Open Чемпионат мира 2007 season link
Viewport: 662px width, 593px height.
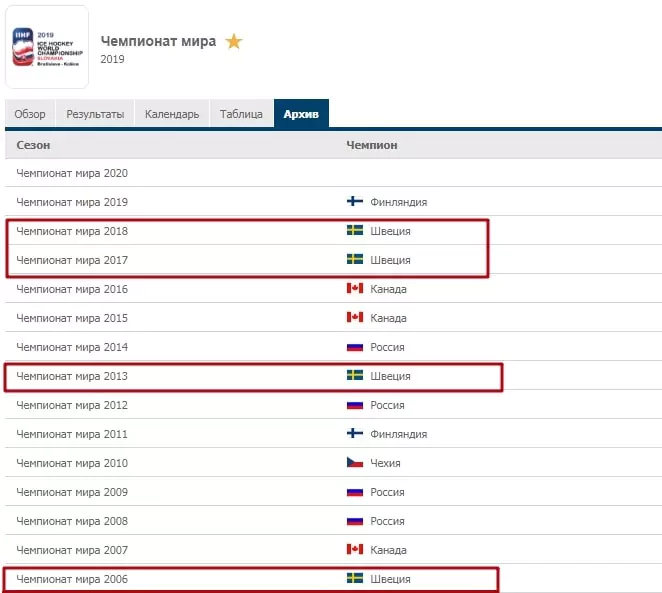pos(72,550)
